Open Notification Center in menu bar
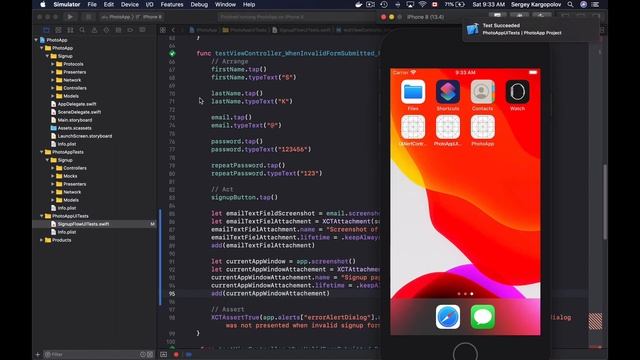640x360 pixels. click(596, 4)
